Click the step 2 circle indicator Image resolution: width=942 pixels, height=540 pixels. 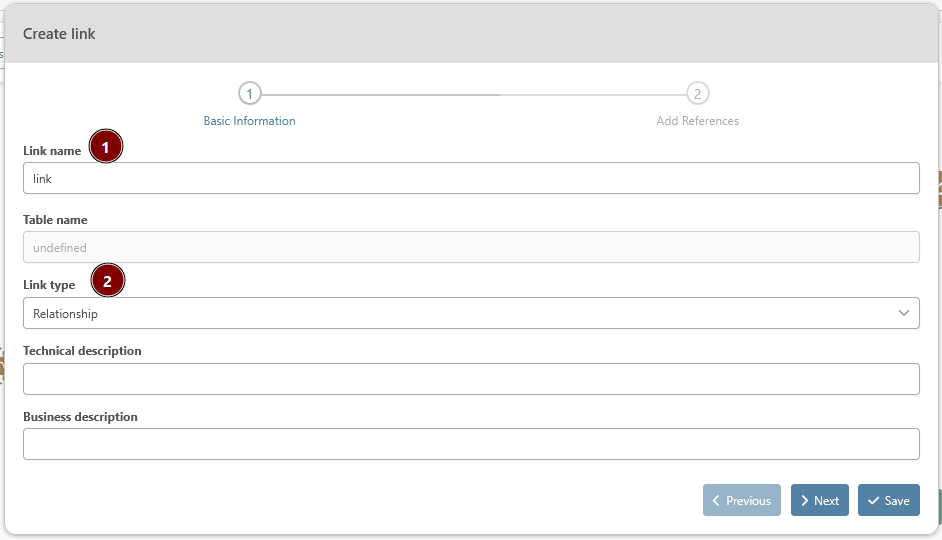click(697, 93)
